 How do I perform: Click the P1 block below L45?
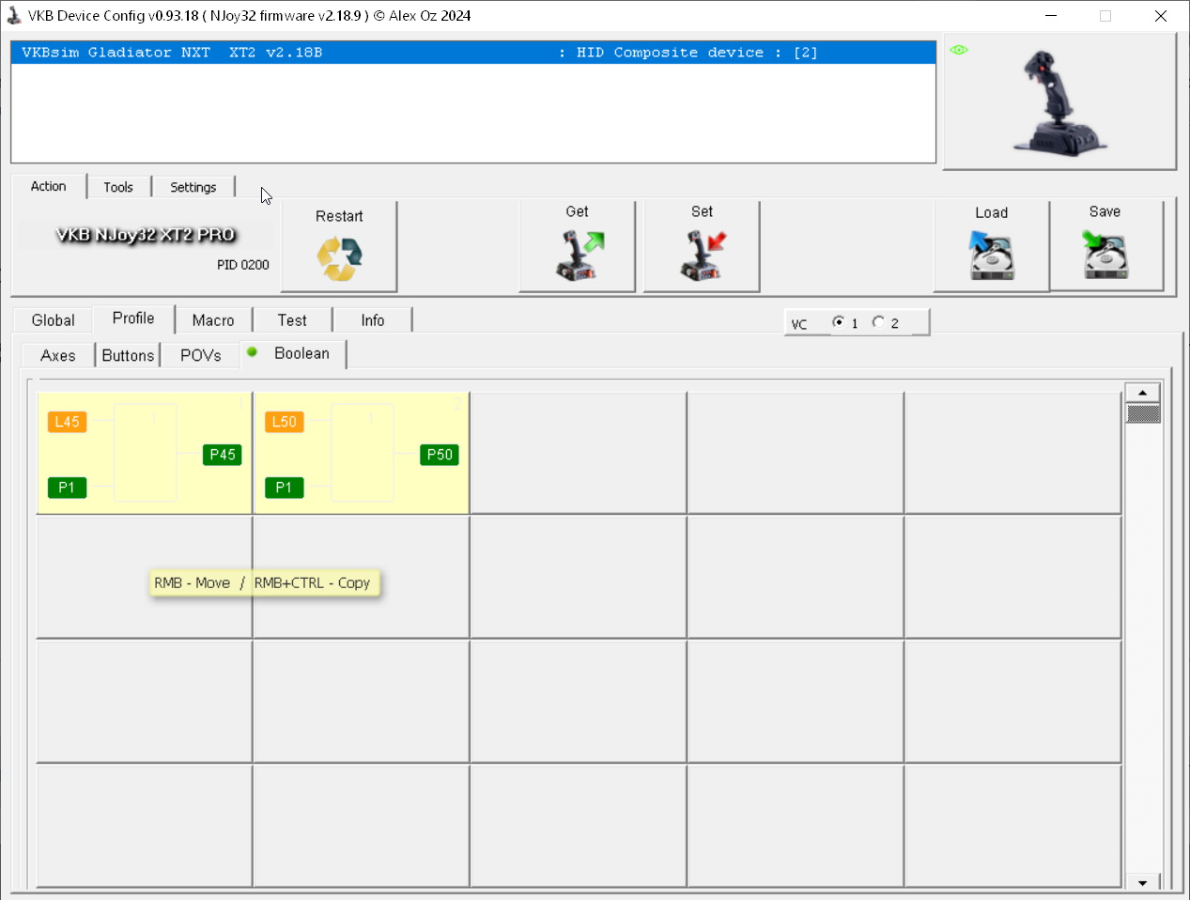[x=67, y=487]
